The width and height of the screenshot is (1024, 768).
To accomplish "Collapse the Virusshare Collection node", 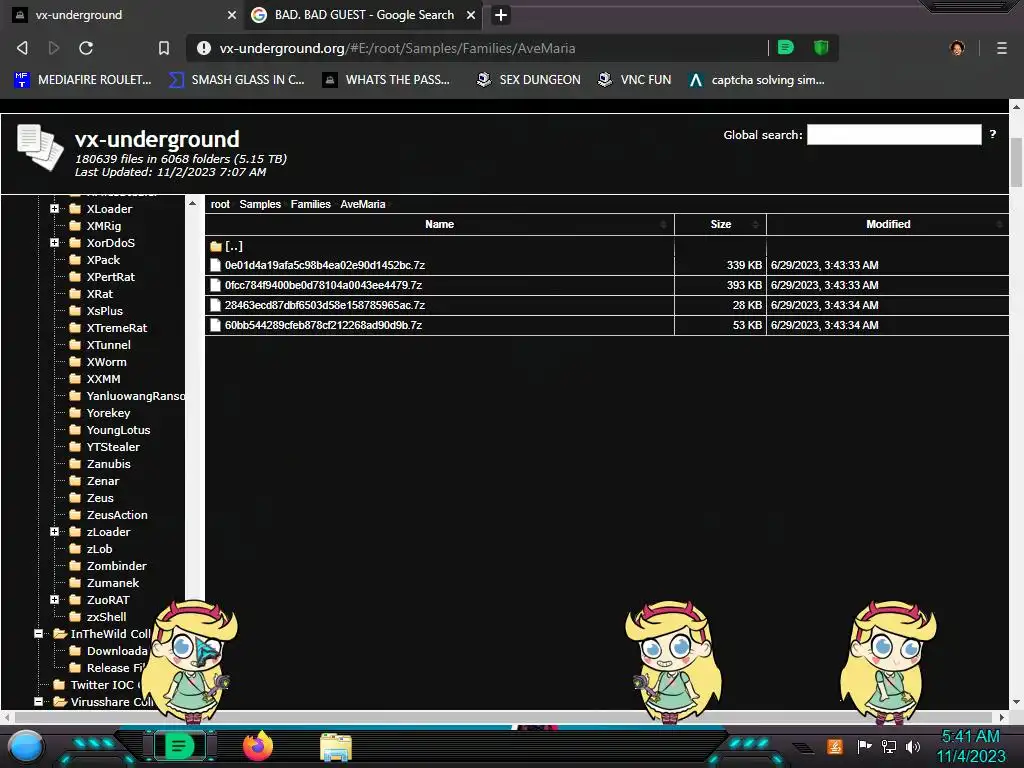I will pos(39,701).
